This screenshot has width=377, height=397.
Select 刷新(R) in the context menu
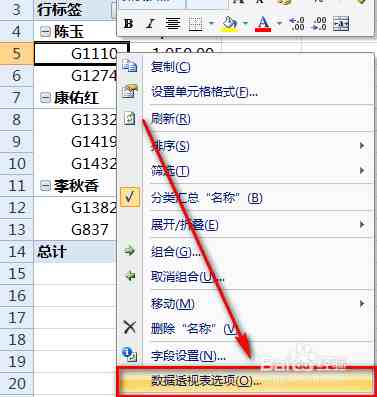point(245,119)
